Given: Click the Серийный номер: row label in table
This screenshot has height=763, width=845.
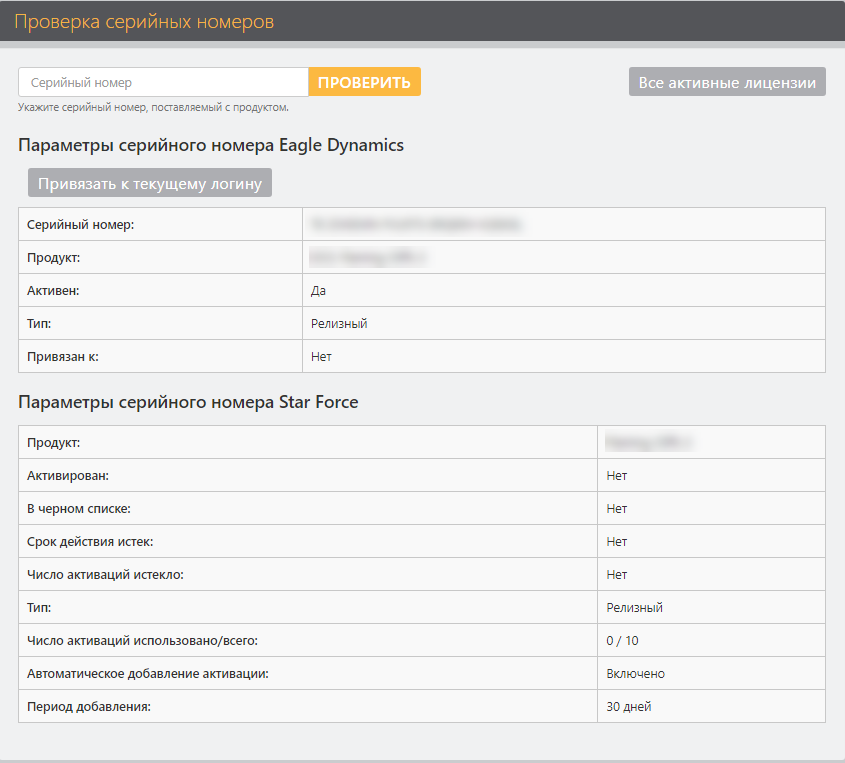Looking at the screenshot, I should 81,225.
